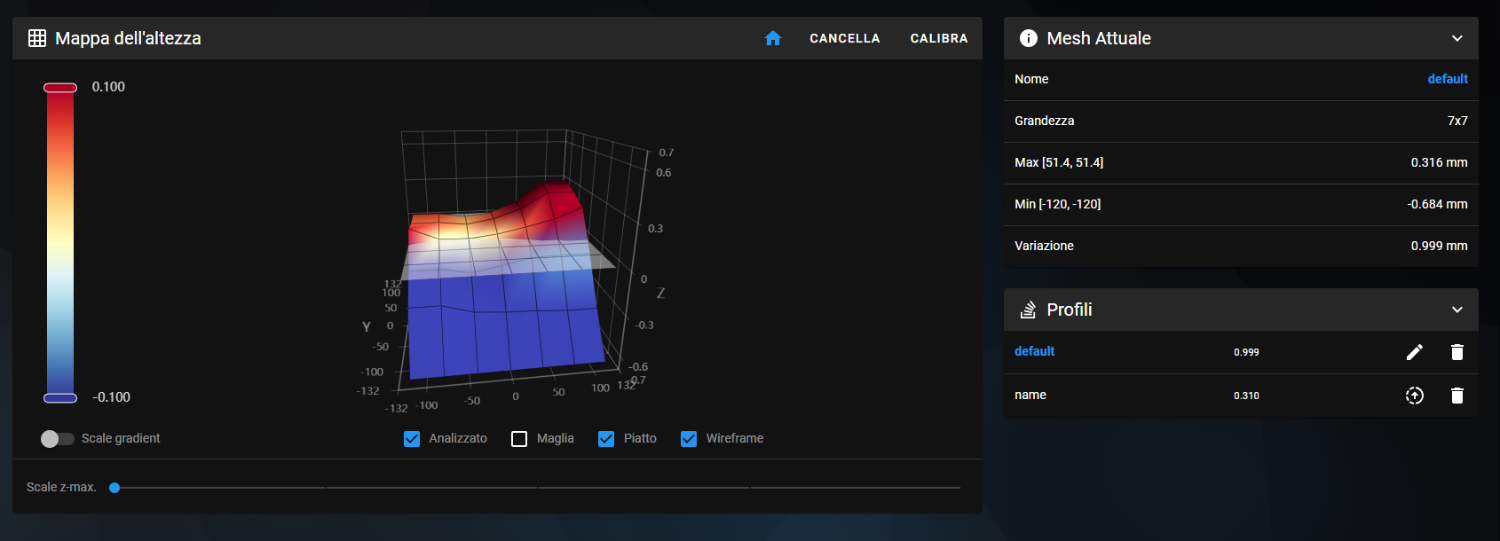Disable the Wireframe checkbox
This screenshot has width=1500, height=541.
[x=689, y=439]
